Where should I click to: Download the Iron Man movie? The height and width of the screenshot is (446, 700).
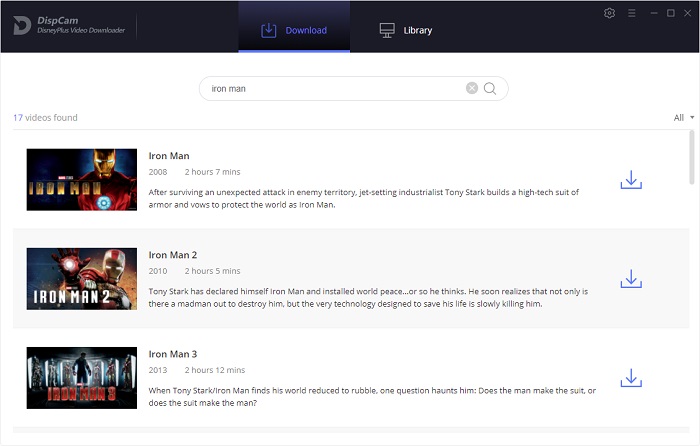[x=630, y=180]
